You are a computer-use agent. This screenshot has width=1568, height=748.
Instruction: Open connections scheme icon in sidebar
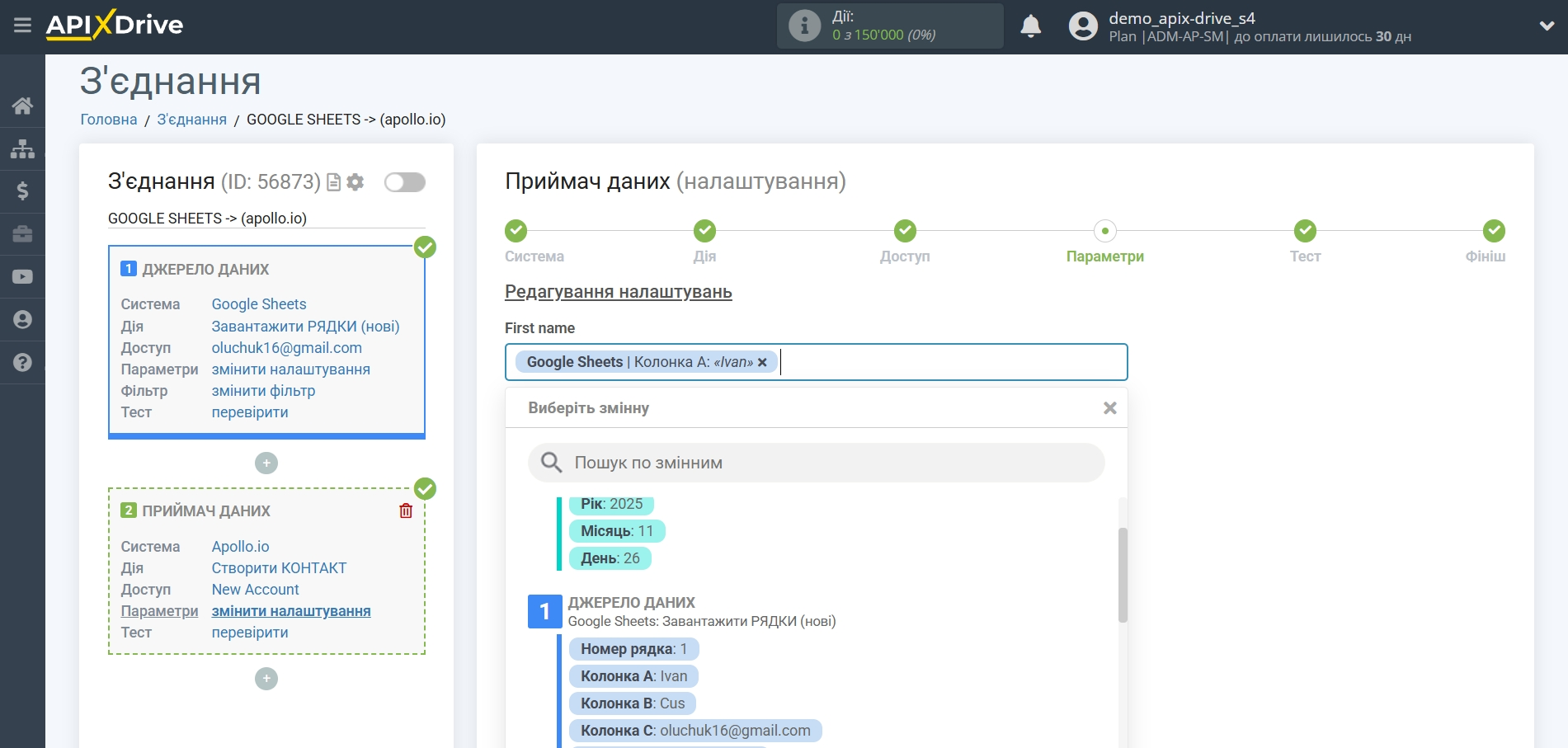(x=22, y=148)
